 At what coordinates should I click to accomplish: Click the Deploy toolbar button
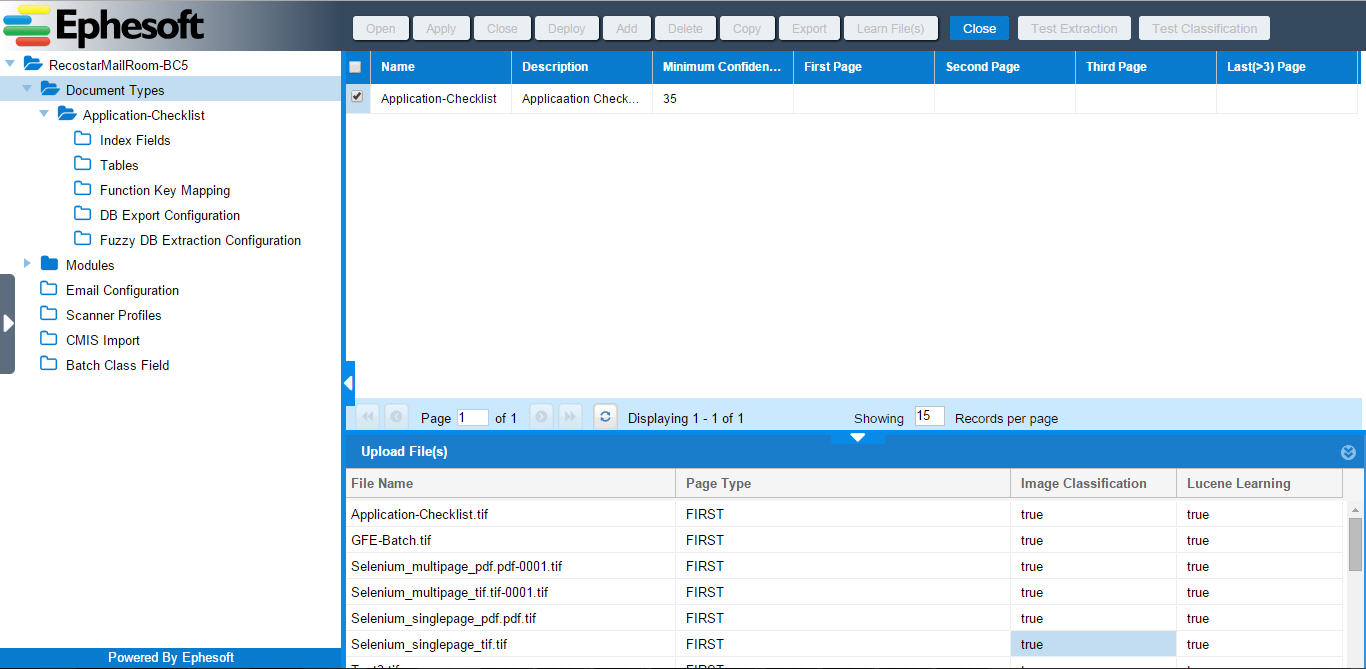pyautogui.click(x=567, y=28)
